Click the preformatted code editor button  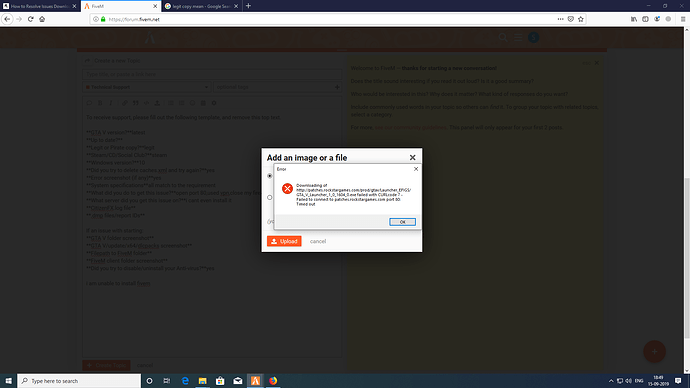point(146,103)
